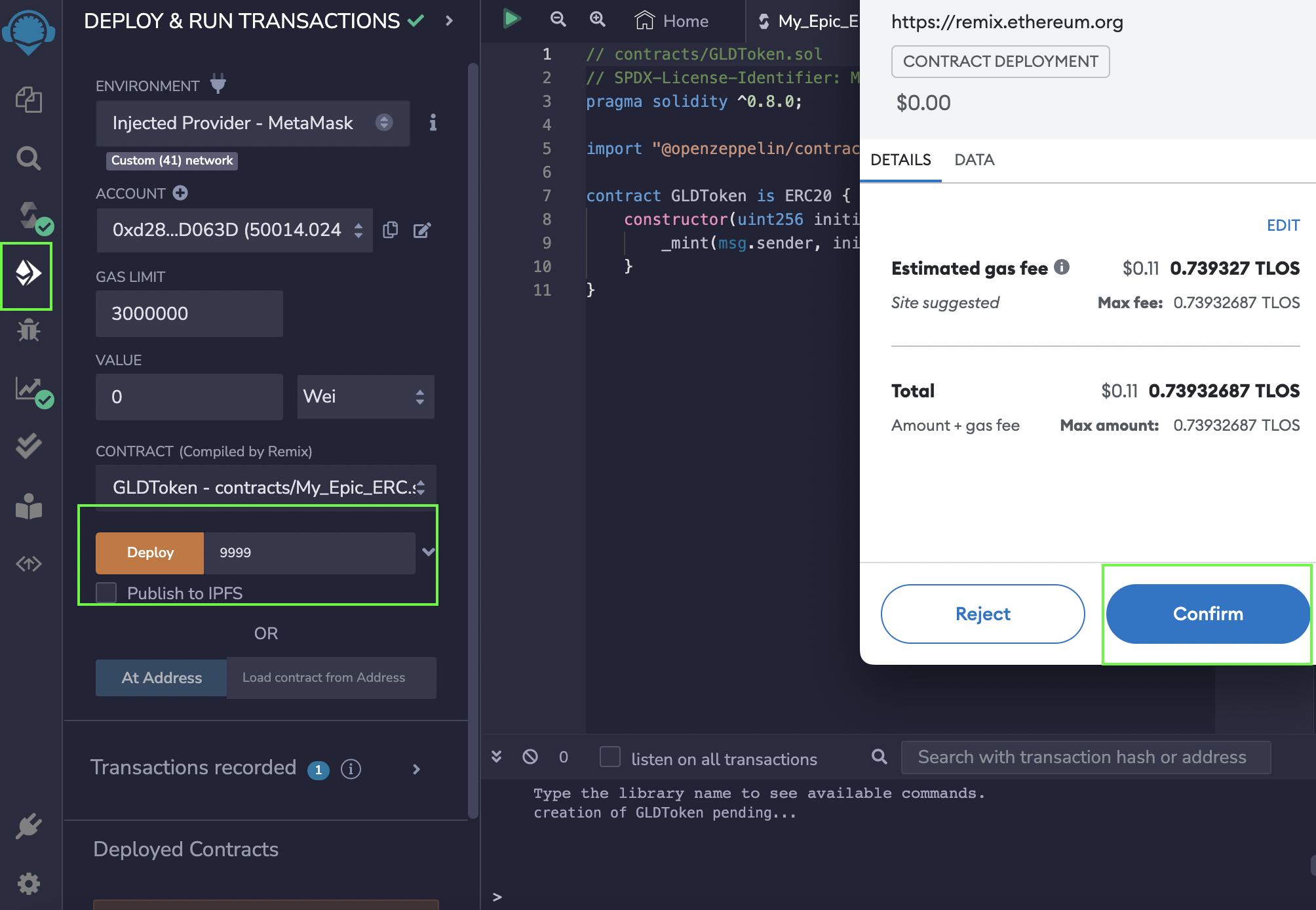Clear the terminal console icon
This screenshot has height=910, width=1316.
(x=530, y=757)
